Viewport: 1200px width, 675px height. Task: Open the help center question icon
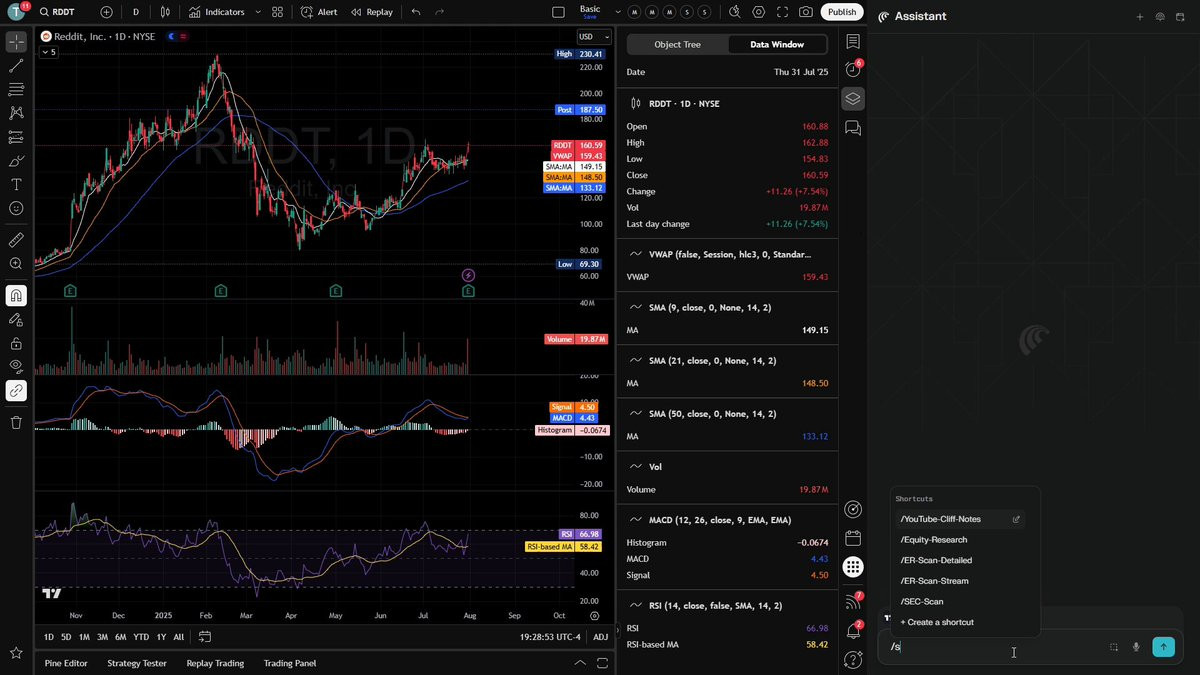click(x=853, y=659)
